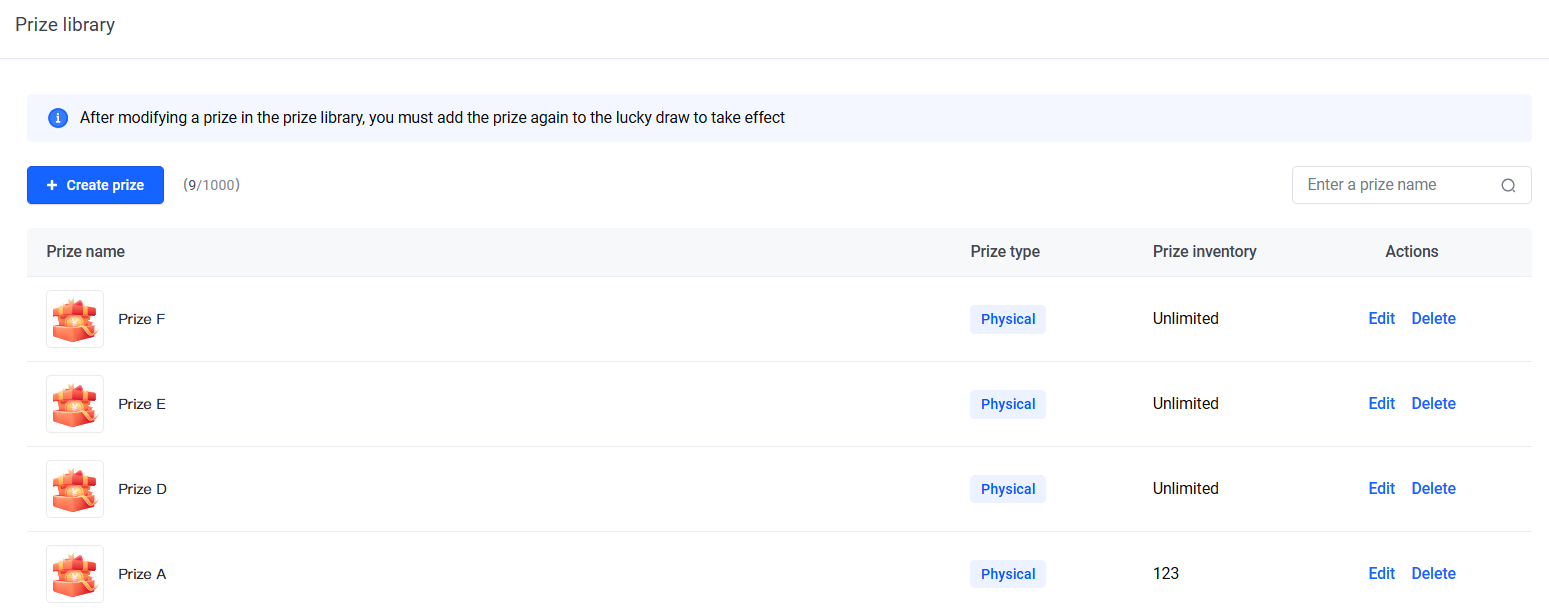Edit Prize A
1549x608 pixels.
pos(1381,574)
